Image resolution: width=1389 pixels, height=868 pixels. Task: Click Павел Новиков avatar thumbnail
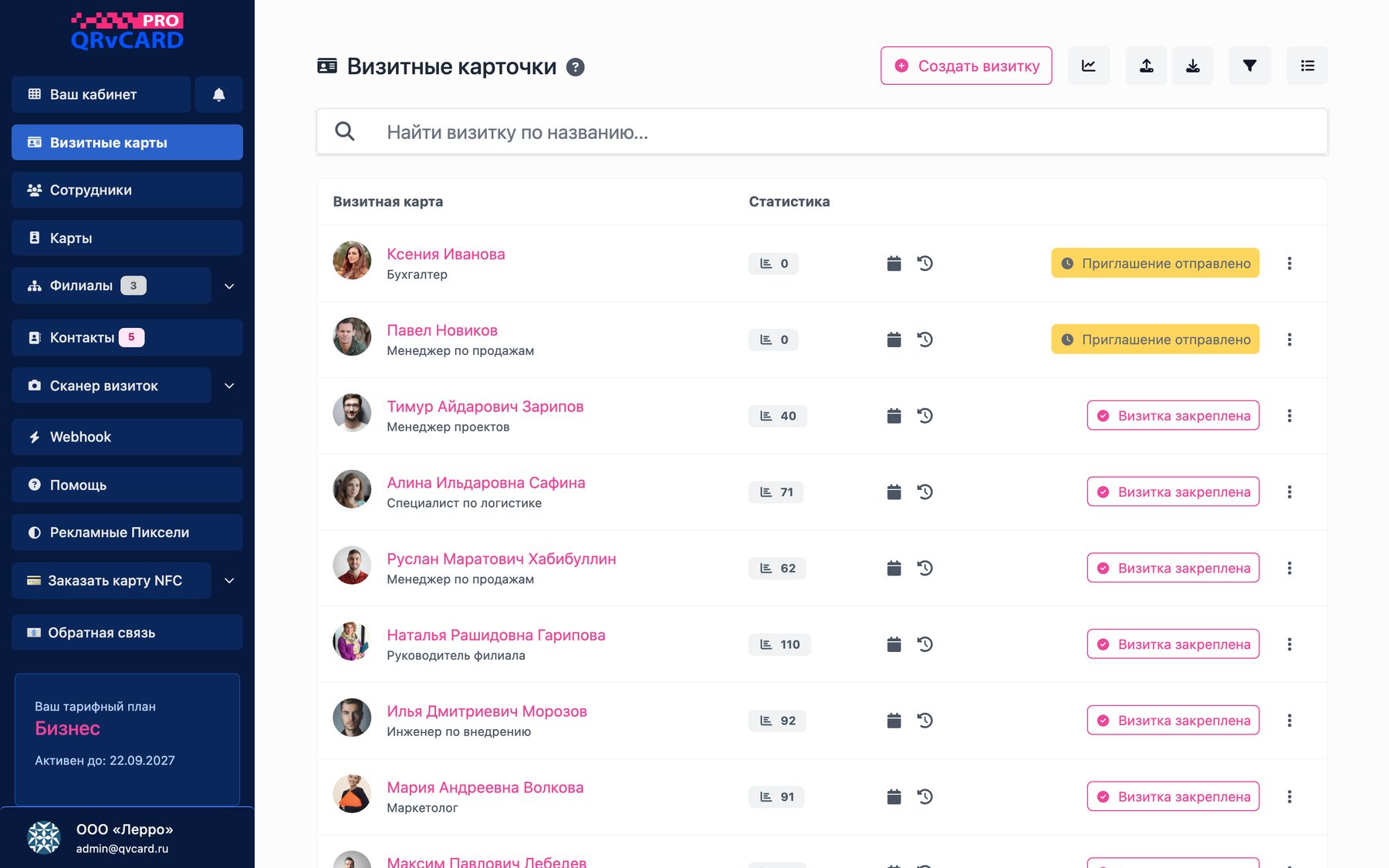tap(352, 336)
